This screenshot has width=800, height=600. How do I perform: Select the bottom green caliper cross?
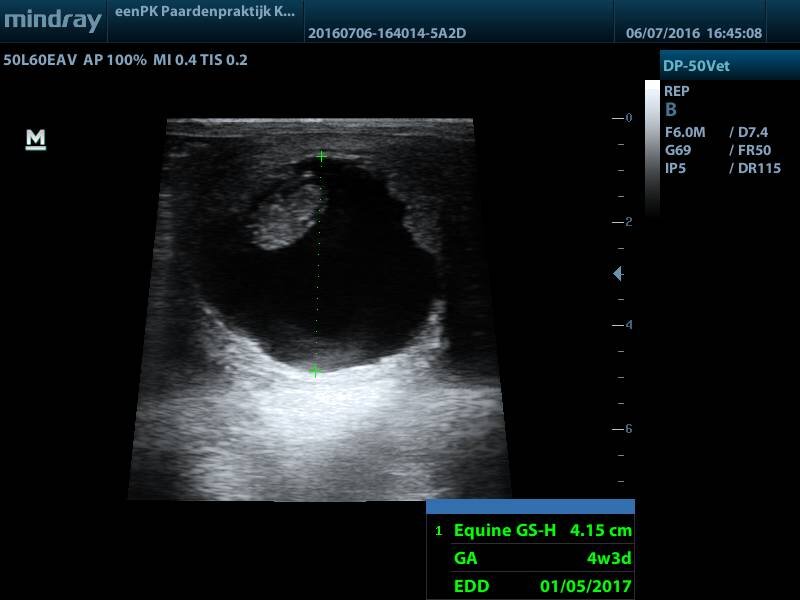pyautogui.click(x=315, y=371)
